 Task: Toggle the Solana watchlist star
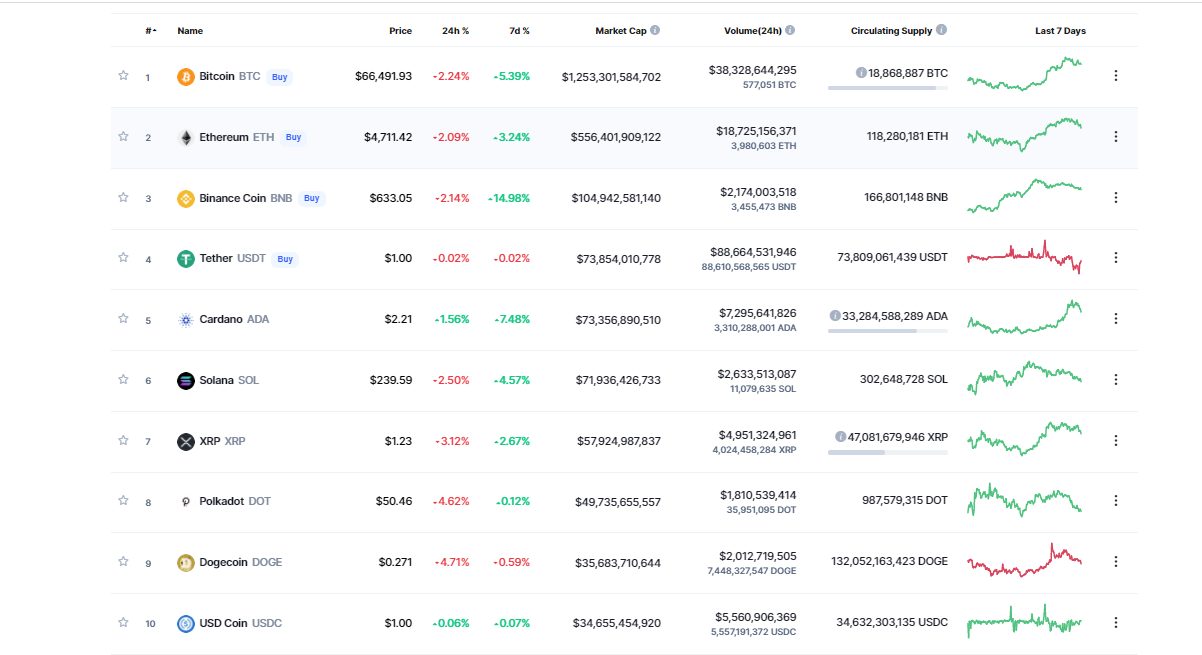coord(123,379)
